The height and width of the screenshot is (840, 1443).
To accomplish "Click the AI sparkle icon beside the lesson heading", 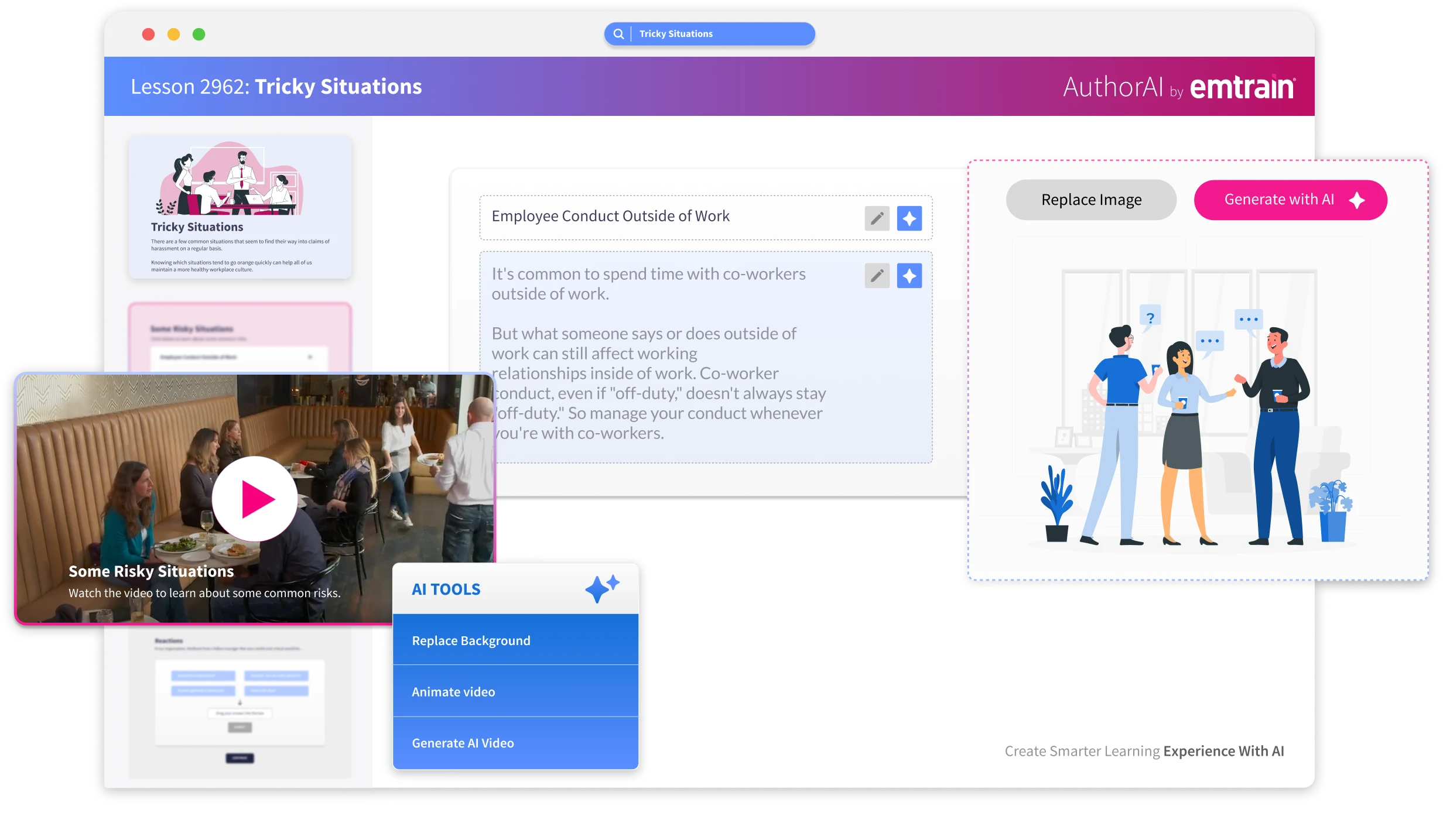I will click(x=909, y=217).
